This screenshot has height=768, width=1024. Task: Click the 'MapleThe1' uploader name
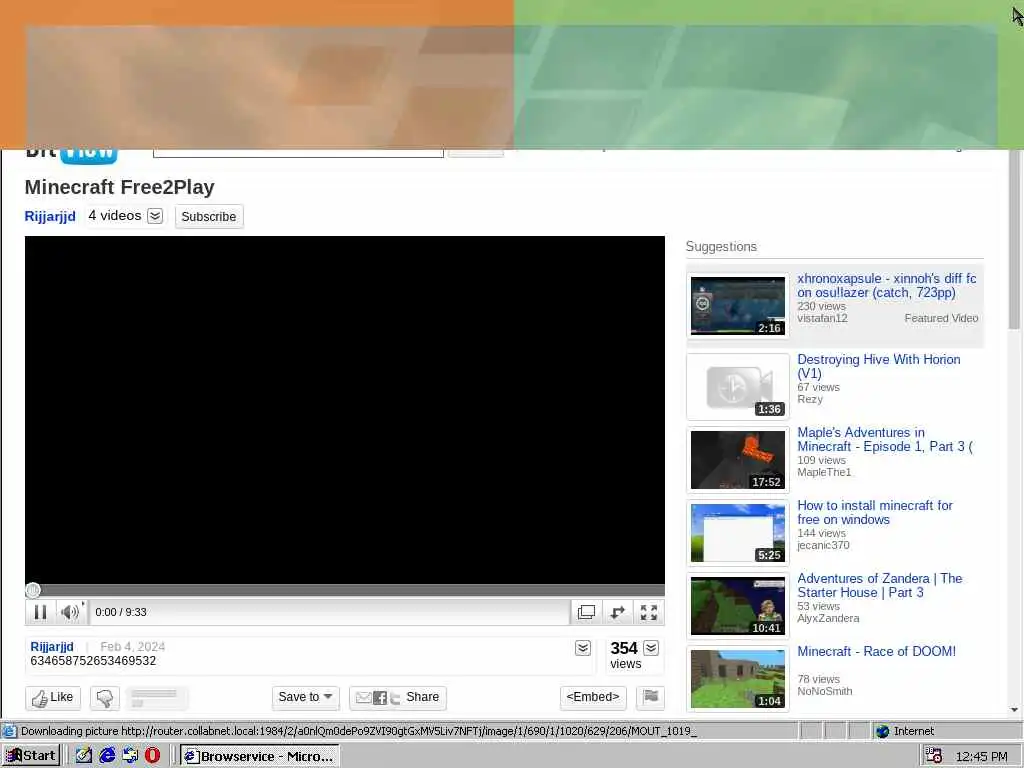coord(824,472)
